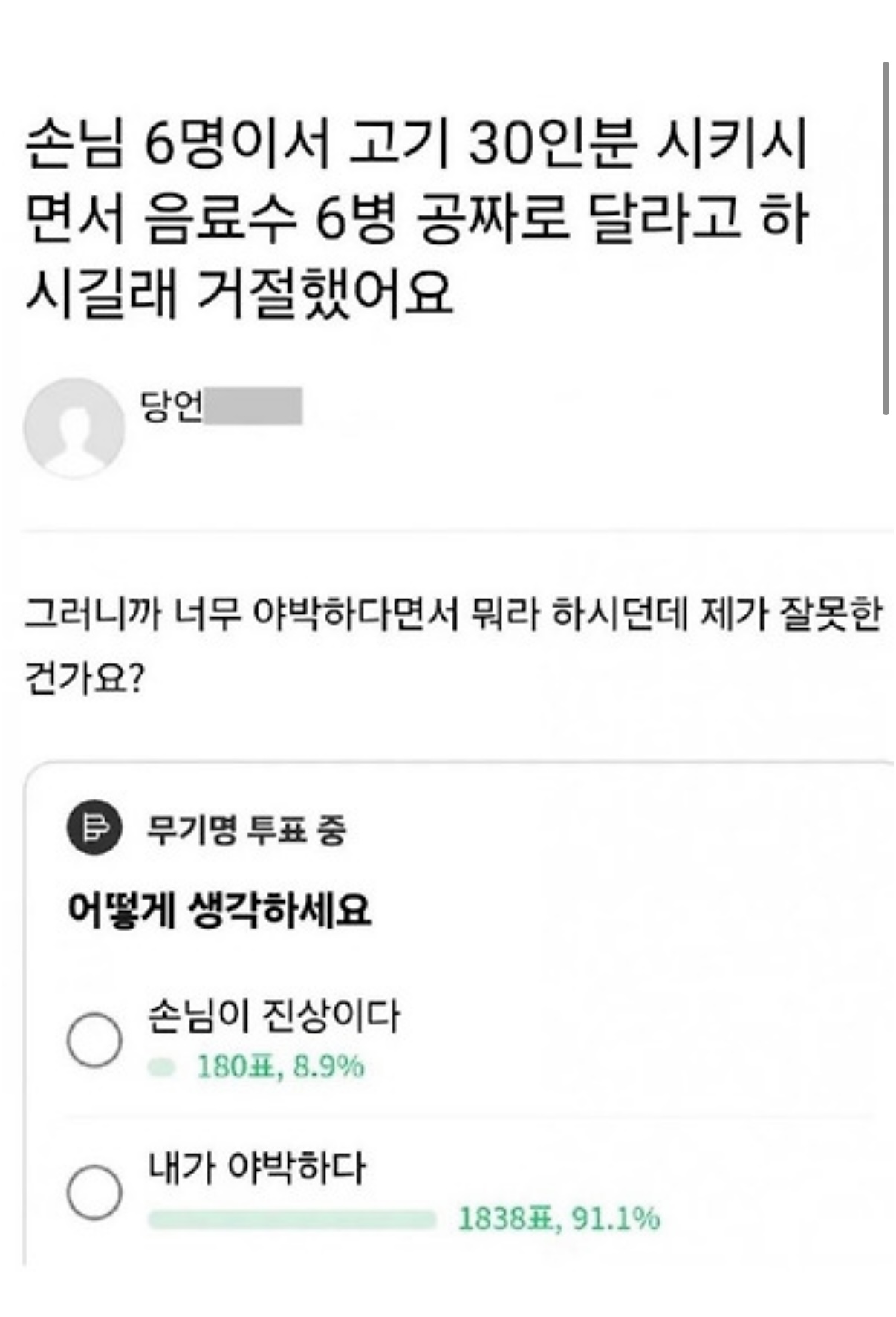896x1317 pixels.
Task: Click the grey redacted box after the nickname
Action: [x=253, y=406]
